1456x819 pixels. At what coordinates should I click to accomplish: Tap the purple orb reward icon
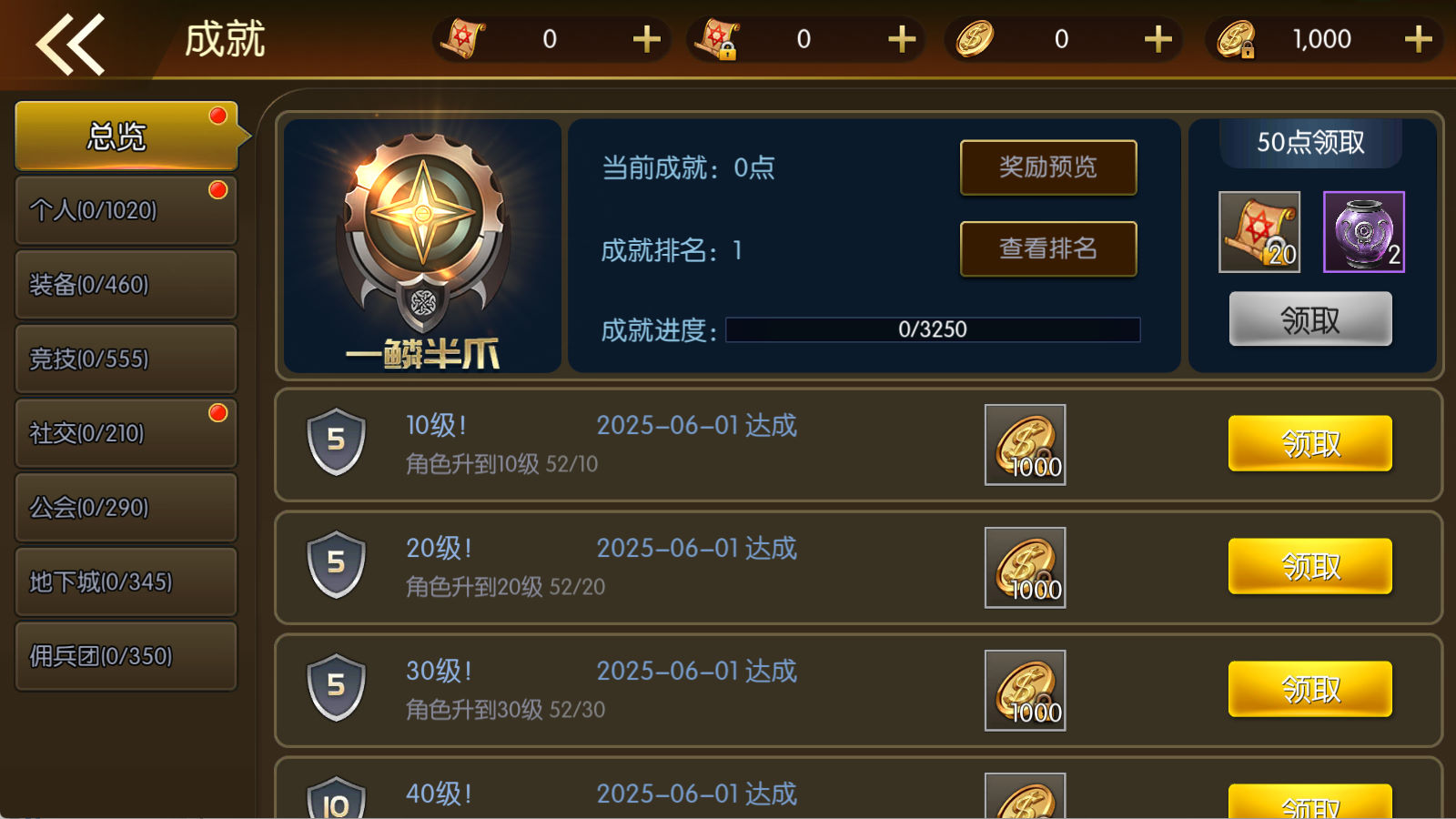(x=1363, y=232)
